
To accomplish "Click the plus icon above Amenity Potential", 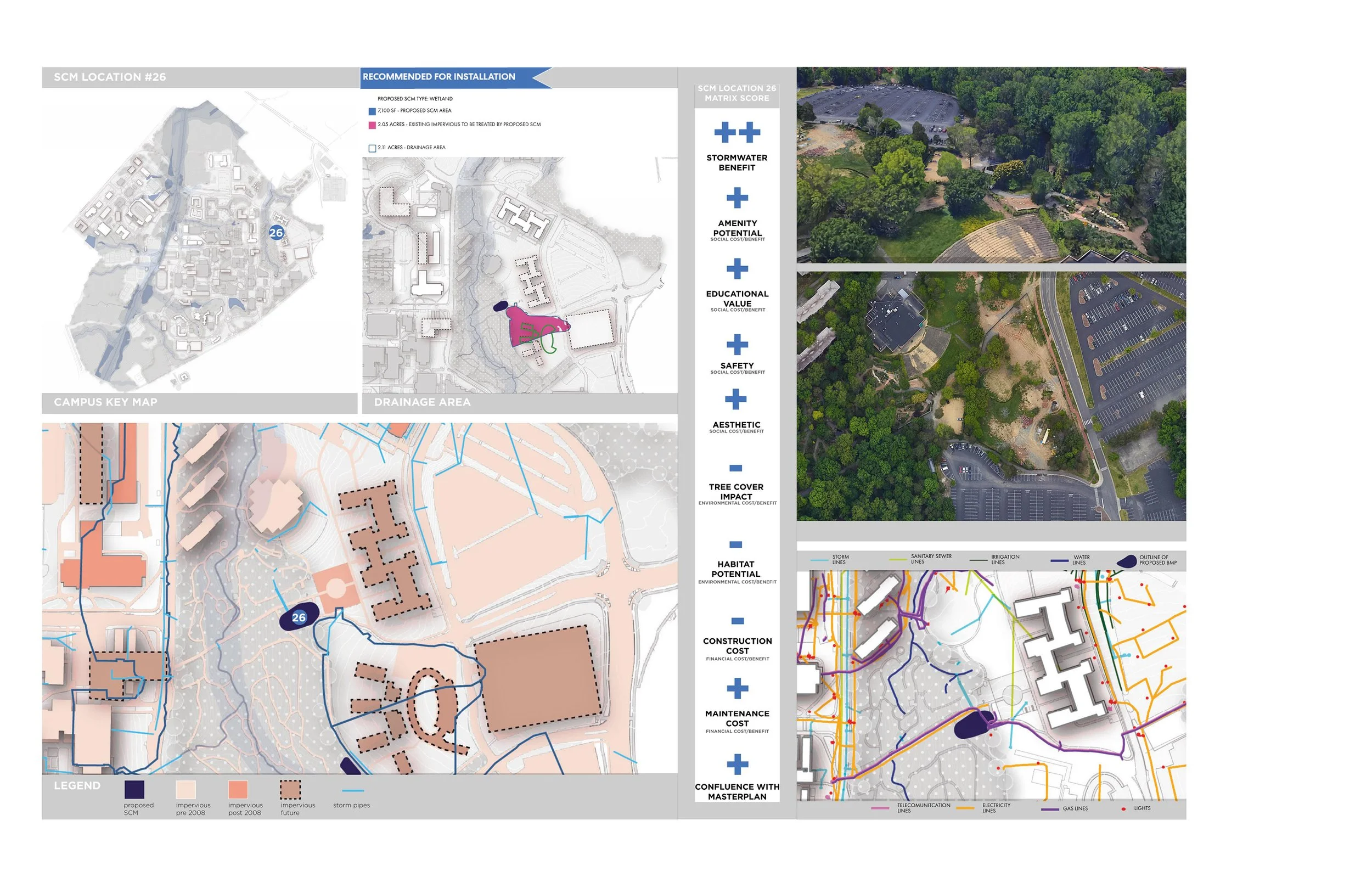I will pyautogui.click(x=736, y=198).
